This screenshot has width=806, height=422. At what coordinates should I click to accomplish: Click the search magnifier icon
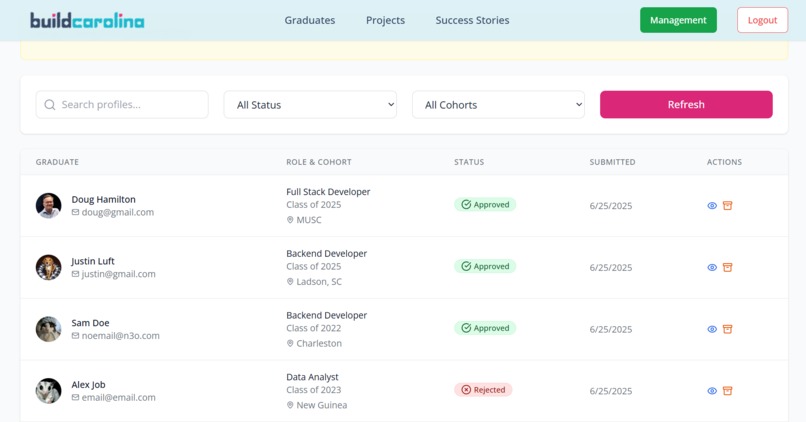point(50,105)
